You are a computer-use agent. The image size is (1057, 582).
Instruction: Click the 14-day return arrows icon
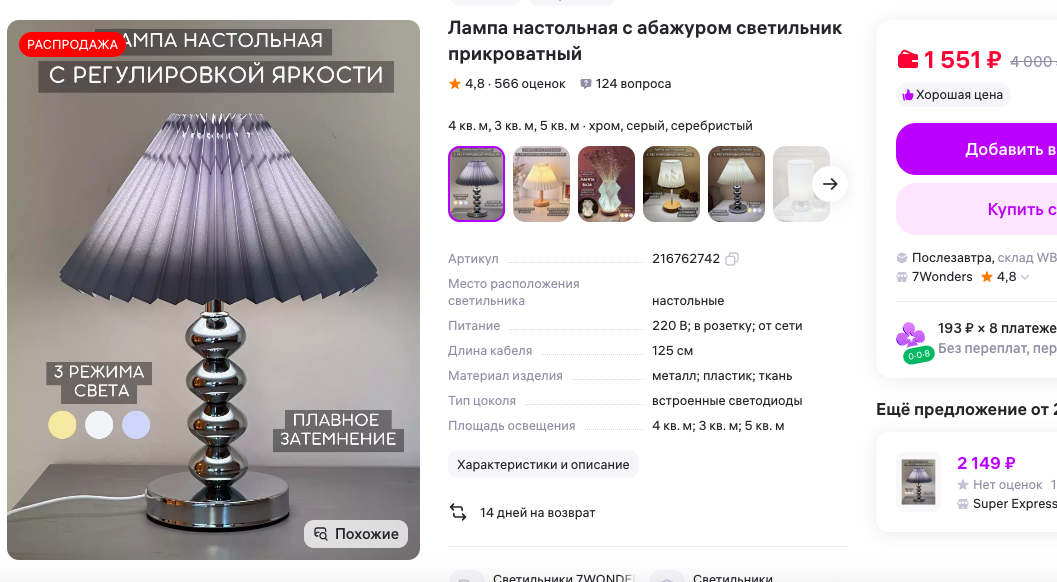(458, 513)
